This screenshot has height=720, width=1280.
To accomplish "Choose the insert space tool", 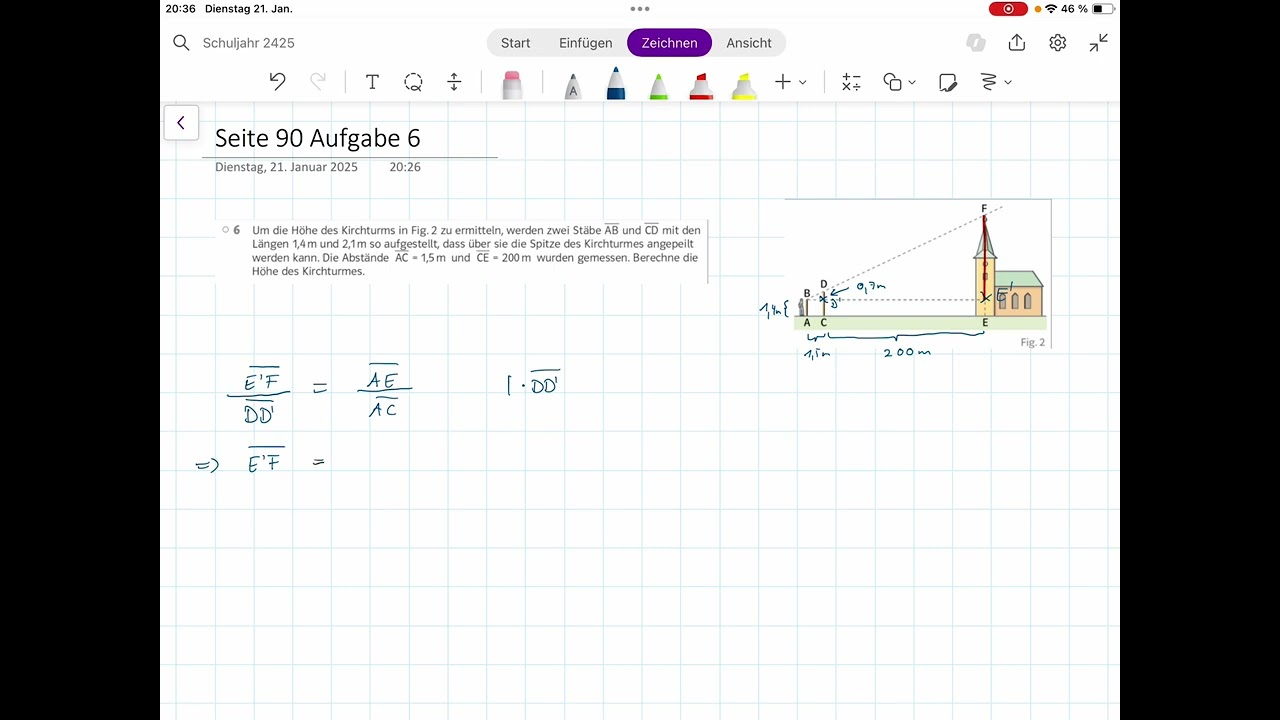I will click(454, 82).
